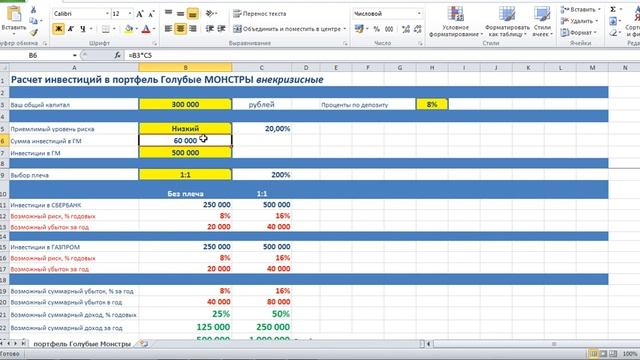Screen dimensions: 640x360
Task: Click the formula bar with =B3*C5
Action: click(382, 55)
